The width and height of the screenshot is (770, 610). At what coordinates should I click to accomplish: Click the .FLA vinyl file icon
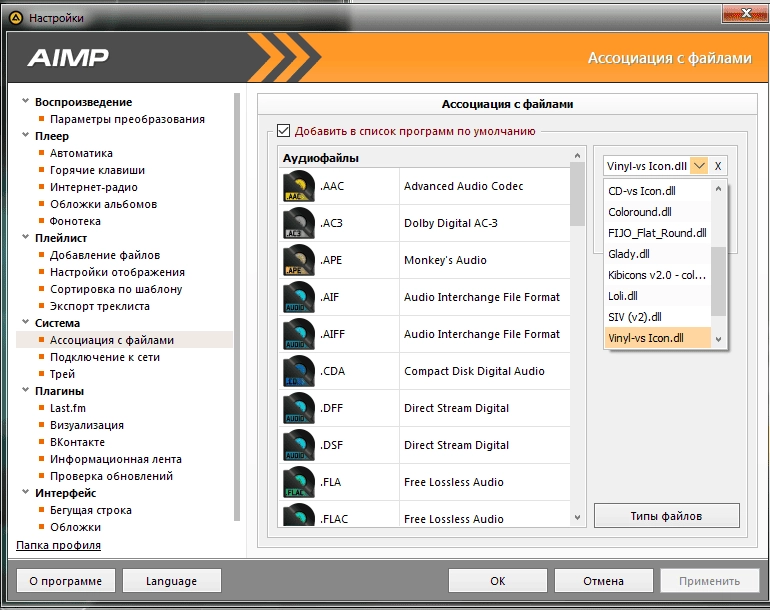299,482
